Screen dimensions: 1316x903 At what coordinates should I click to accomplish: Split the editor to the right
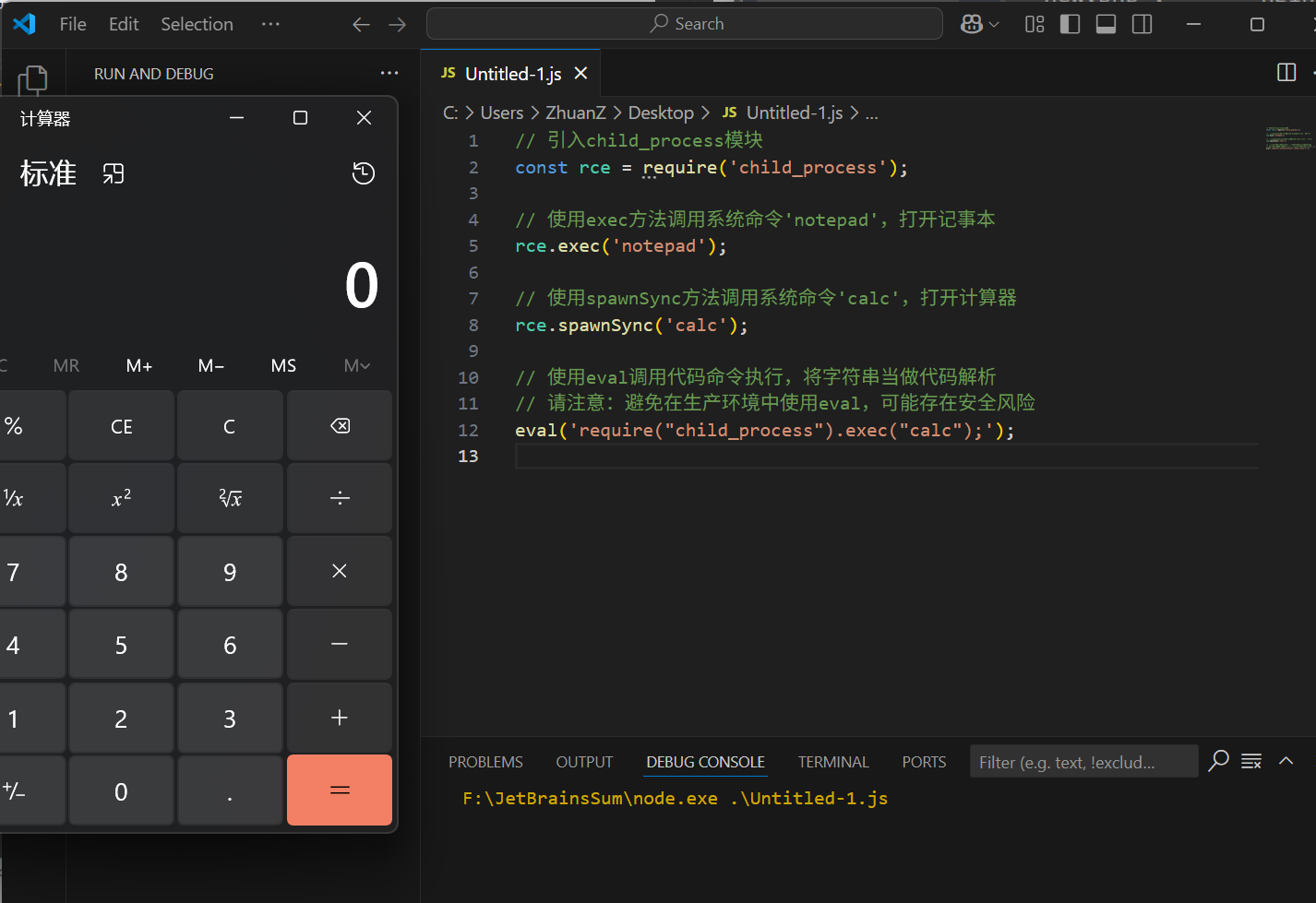click(x=1286, y=72)
